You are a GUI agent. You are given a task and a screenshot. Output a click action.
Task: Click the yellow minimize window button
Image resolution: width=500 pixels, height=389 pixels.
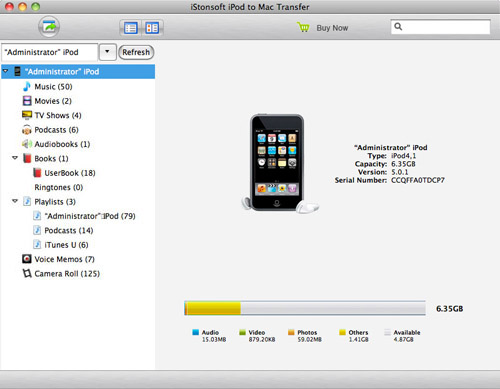pyautogui.click(x=22, y=7)
